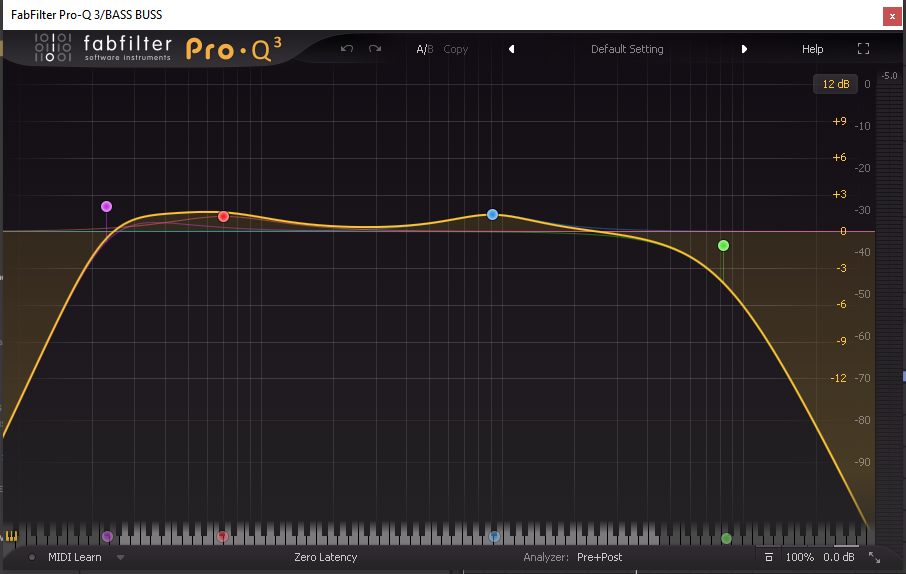Click the undo arrow icon
The image size is (906, 574).
[347, 49]
